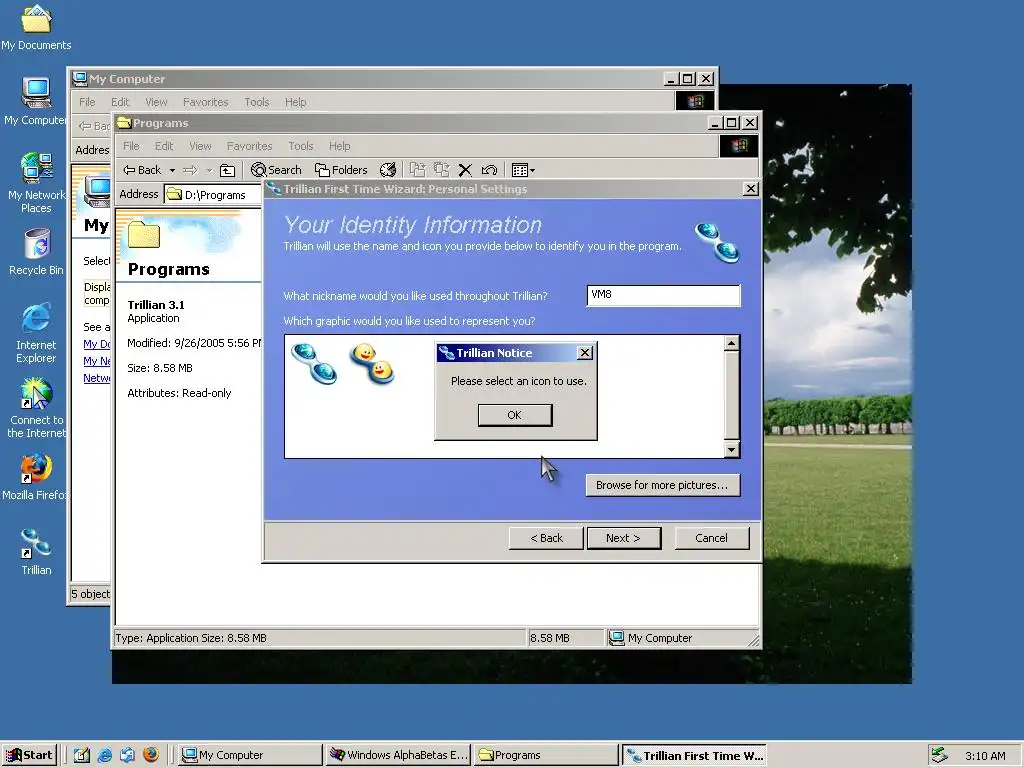The height and width of the screenshot is (768, 1024).
Task: Click Firefox quick launch icon
Action: 151,755
